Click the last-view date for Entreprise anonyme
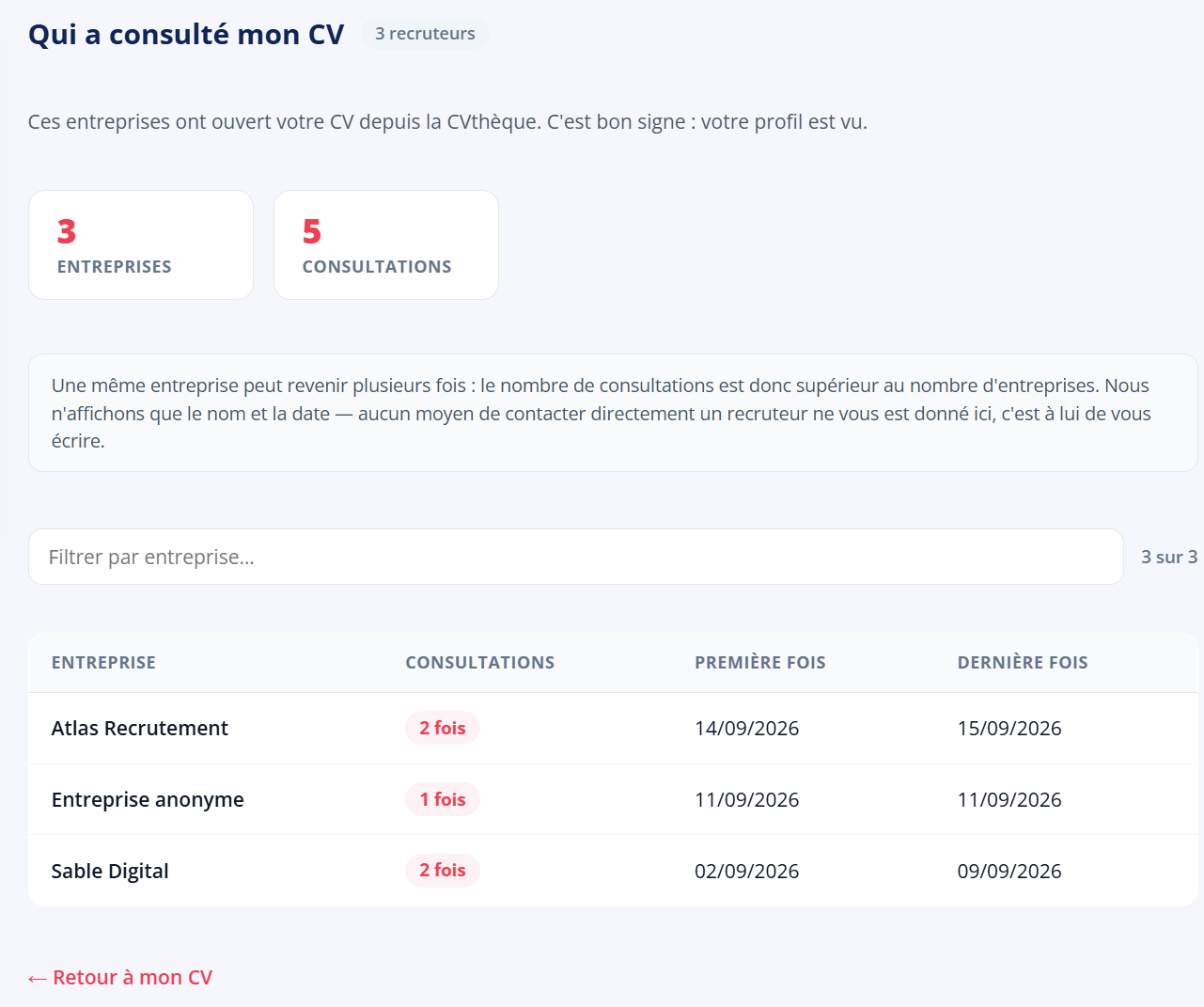1204x1007 pixels. coord(1009,800)
